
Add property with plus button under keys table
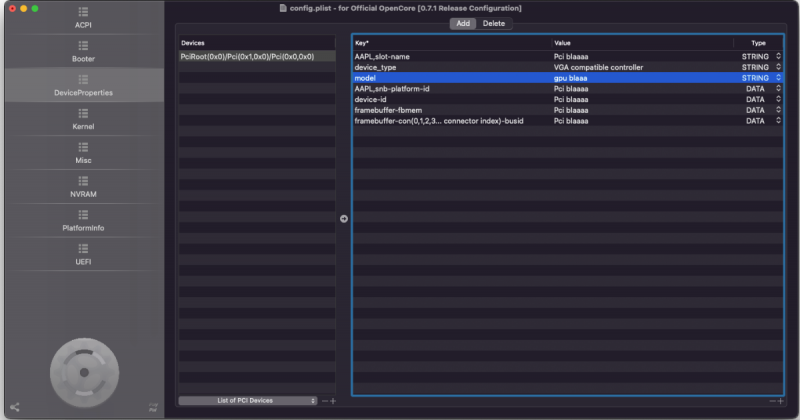780,401
